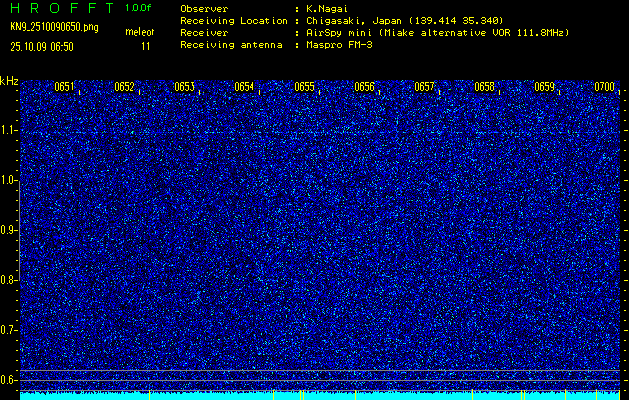Click the 0700 time marker
629x400 pixels.
[x=604, y=87]
